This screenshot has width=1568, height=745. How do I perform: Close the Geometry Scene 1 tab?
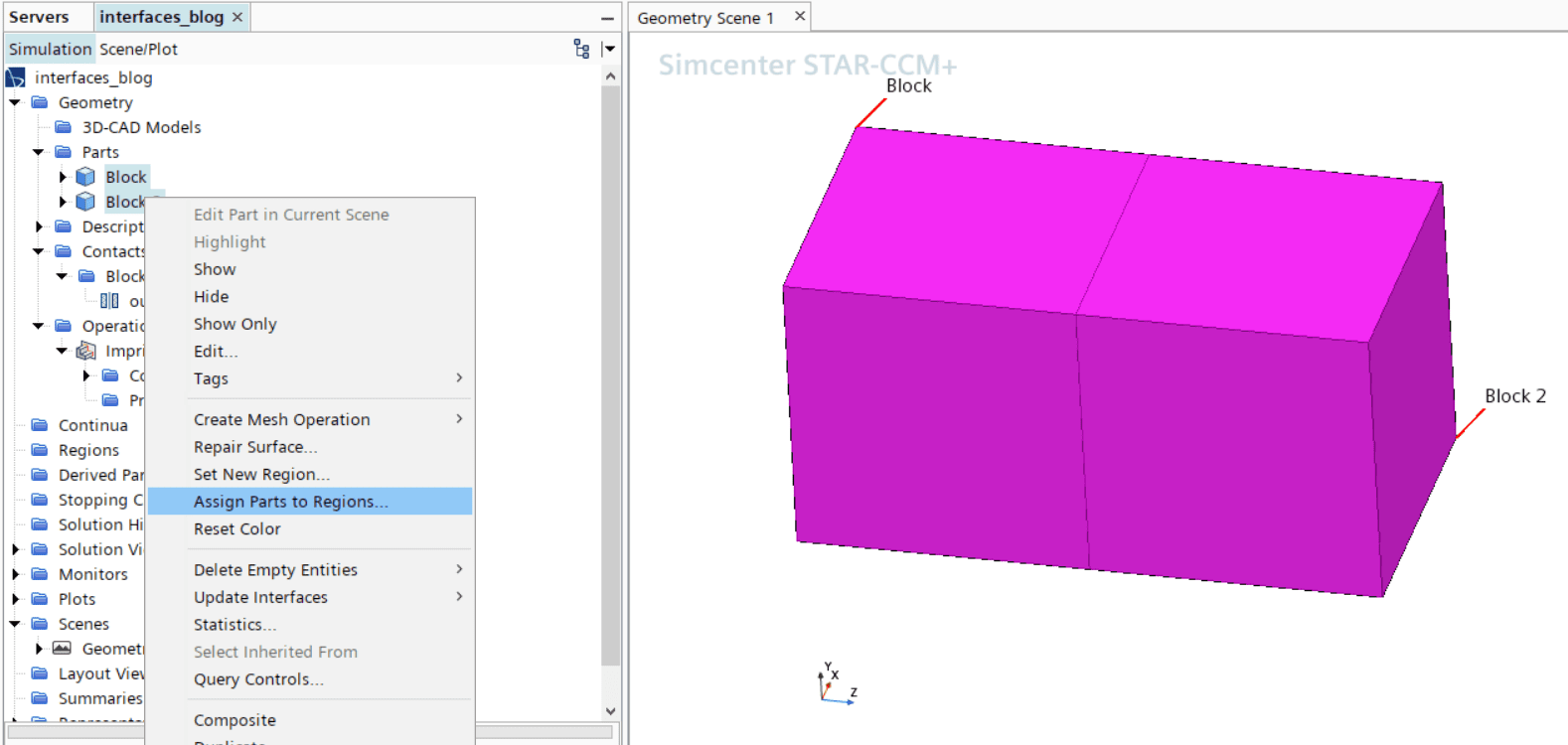[x=800, y=17]
